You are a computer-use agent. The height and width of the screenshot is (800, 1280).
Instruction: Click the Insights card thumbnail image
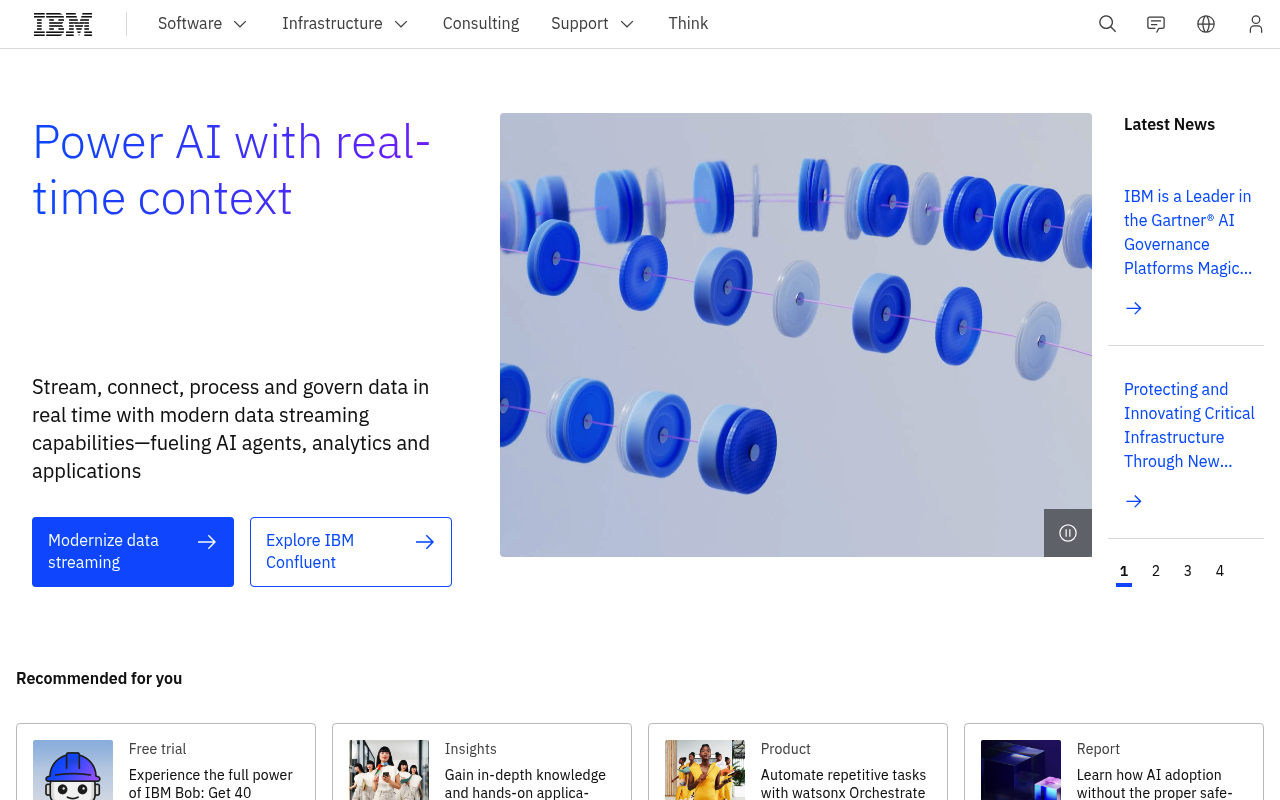389,770
